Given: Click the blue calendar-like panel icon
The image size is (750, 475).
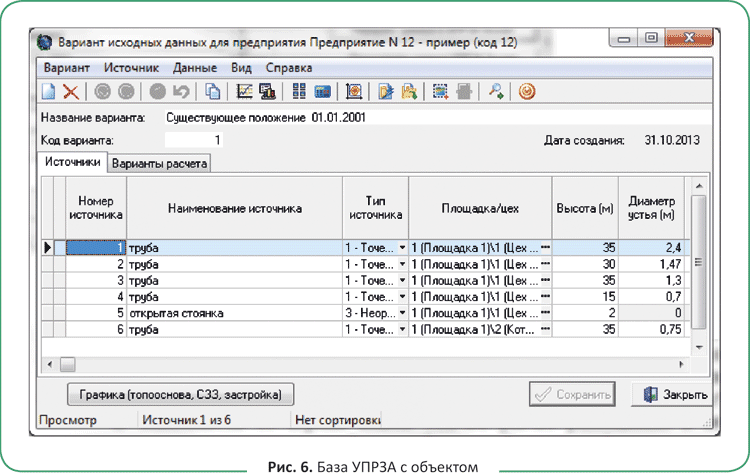Looking at the screenshot, I should 322,91.
